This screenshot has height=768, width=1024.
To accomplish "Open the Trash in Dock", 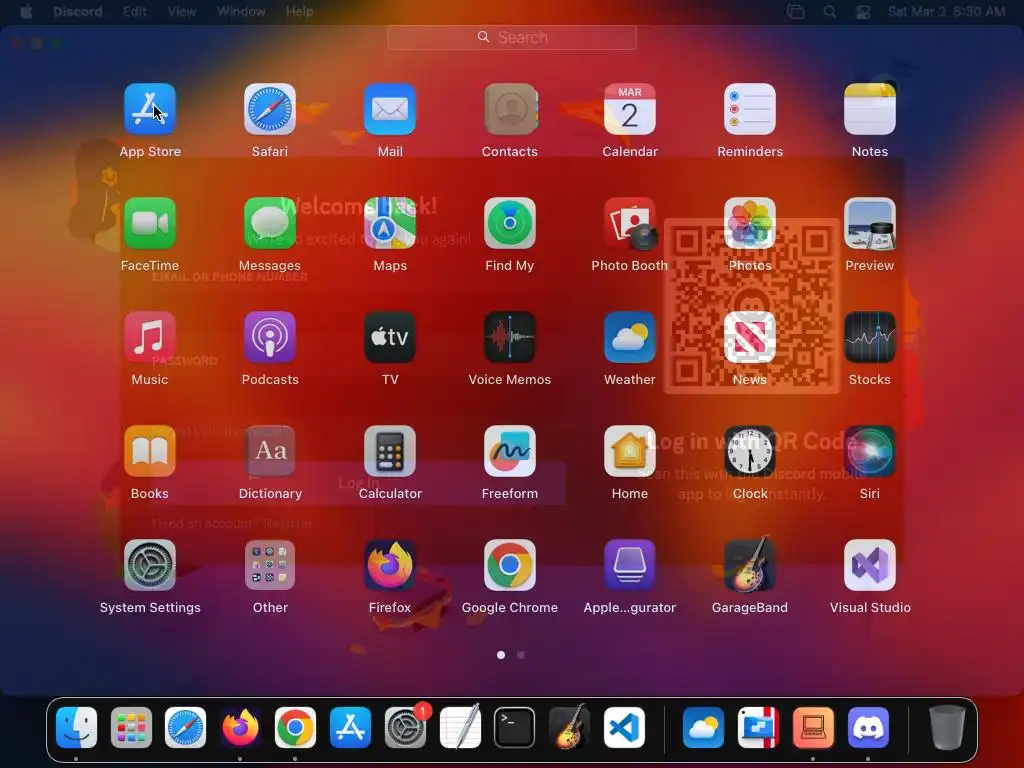I will [947, 728].
